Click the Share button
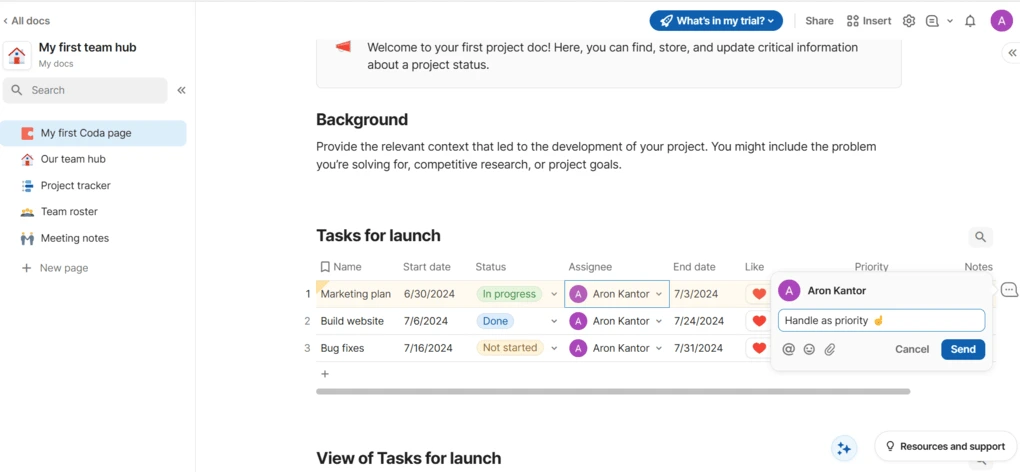 819,21
